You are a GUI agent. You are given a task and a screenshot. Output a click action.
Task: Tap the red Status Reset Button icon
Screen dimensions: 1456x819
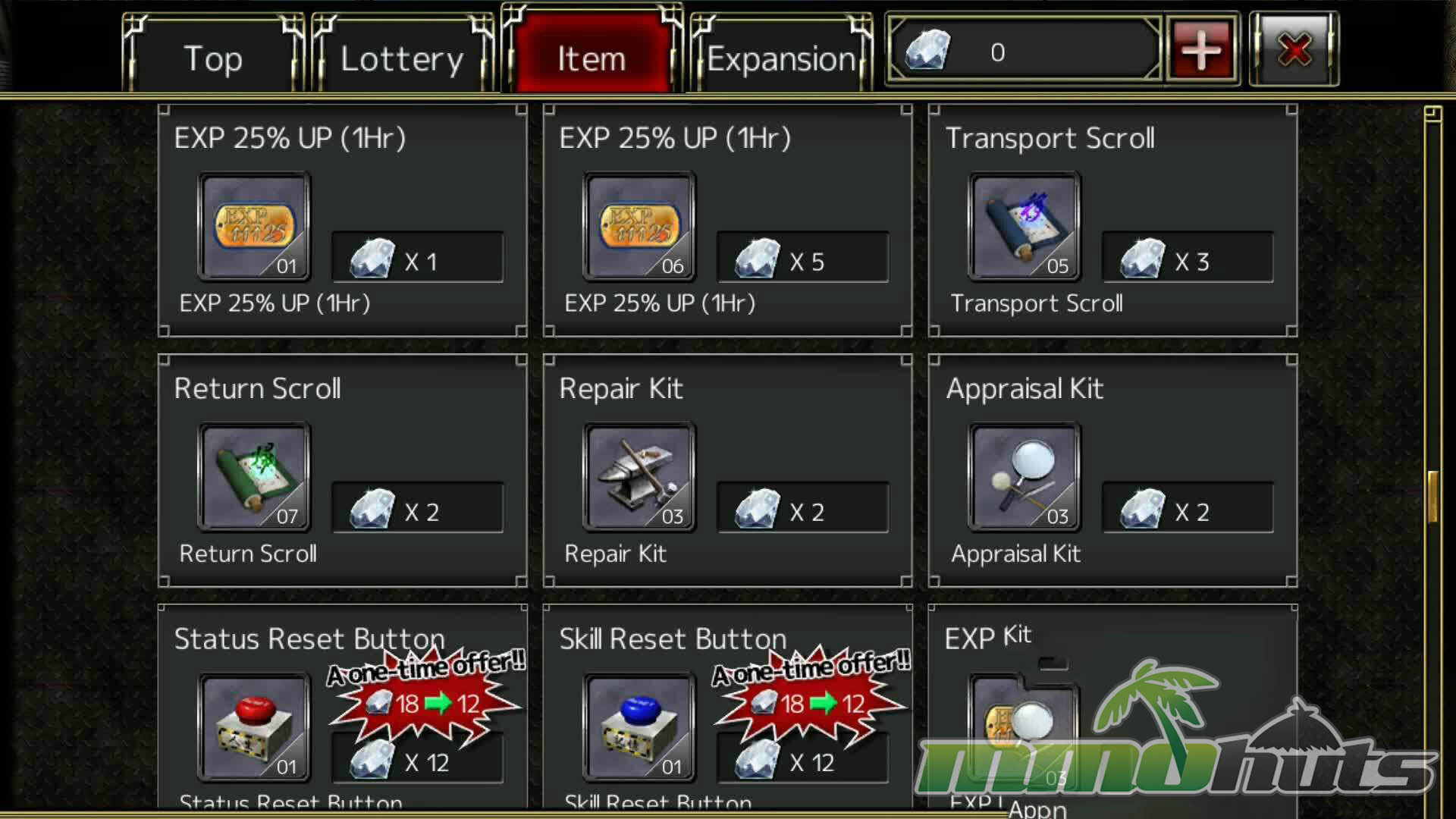(254, 727)
